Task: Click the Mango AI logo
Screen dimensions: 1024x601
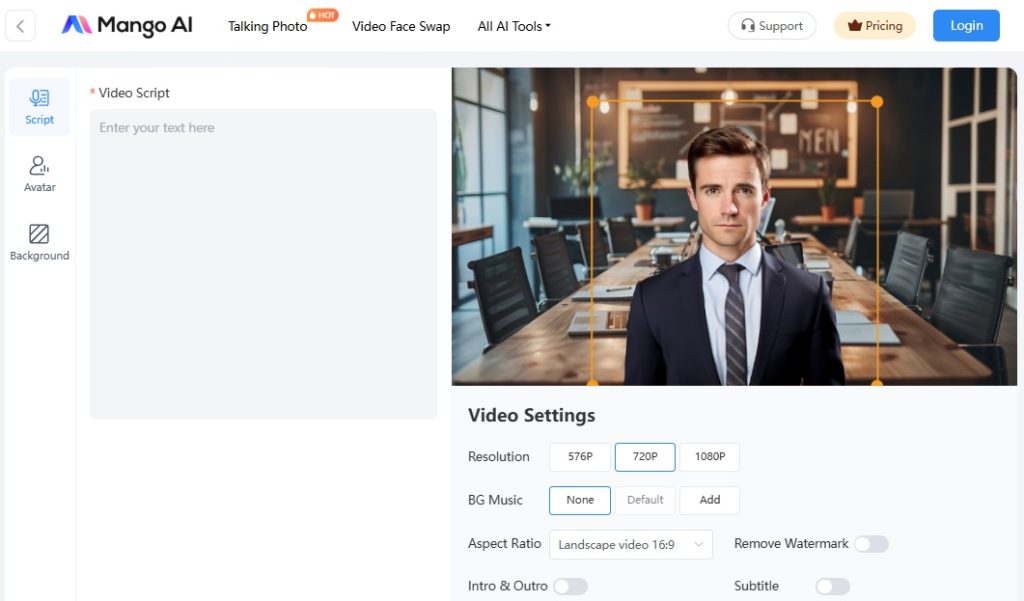Action: point(127,26)
